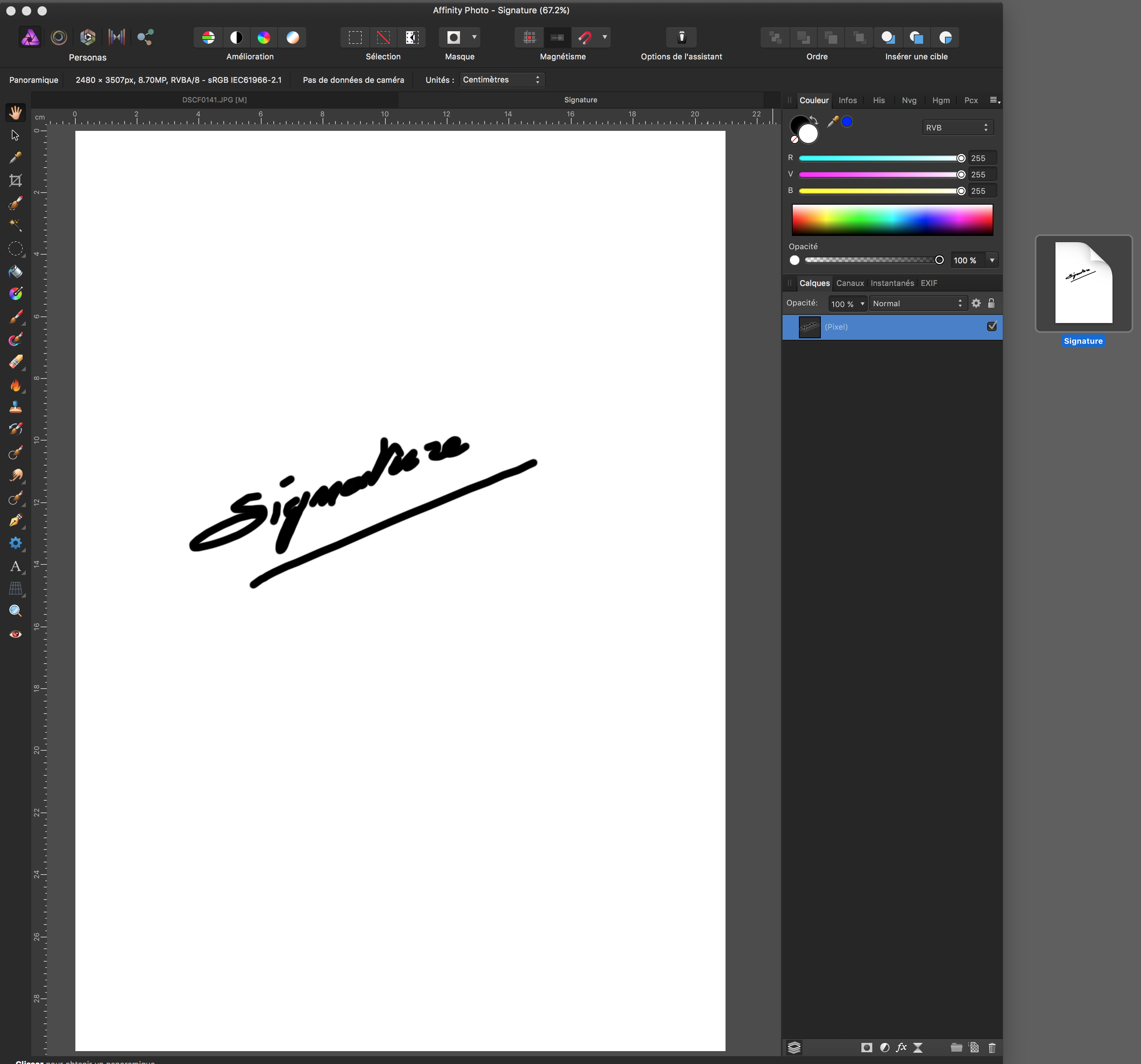The height and width of the screenshot is (1064, 1141).
Task: Uncheck the Pixel layer visibility checkbox
Action: tap(992, 326)
